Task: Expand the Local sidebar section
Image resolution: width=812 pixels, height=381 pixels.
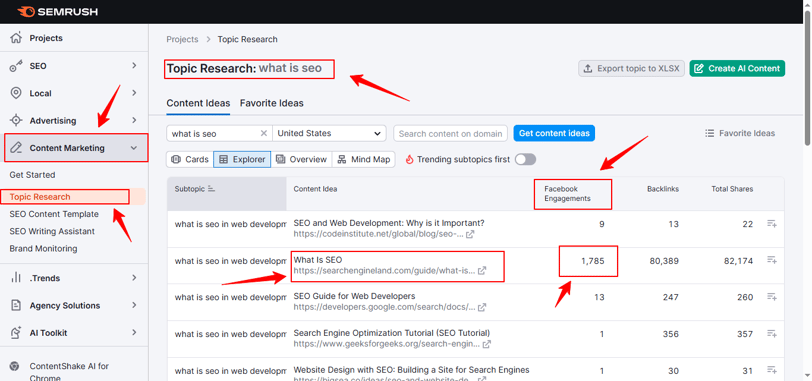Action: [x=134, y=93]
